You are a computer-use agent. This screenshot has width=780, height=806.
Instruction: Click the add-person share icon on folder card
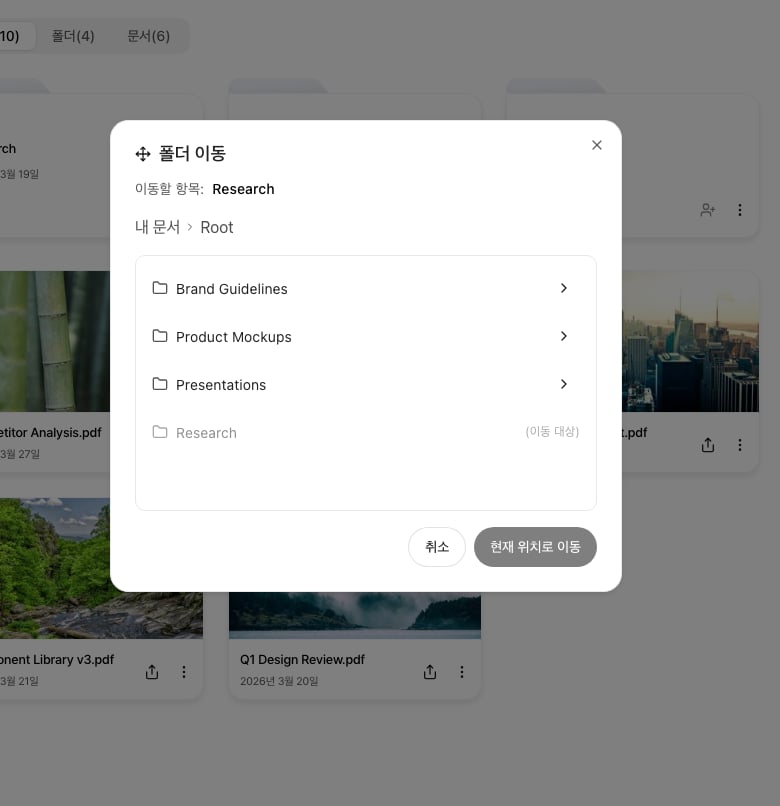pyautogui.click(x=708, y=210)
